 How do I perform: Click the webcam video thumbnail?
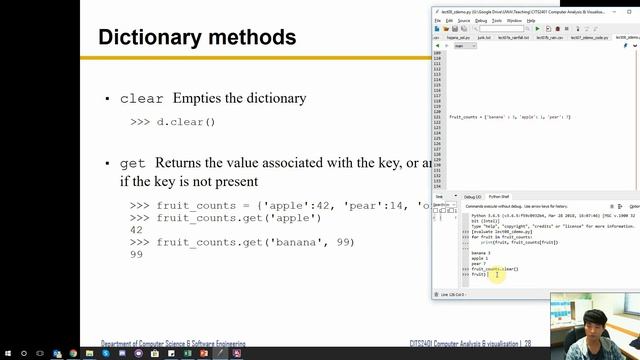coord(595,326)
